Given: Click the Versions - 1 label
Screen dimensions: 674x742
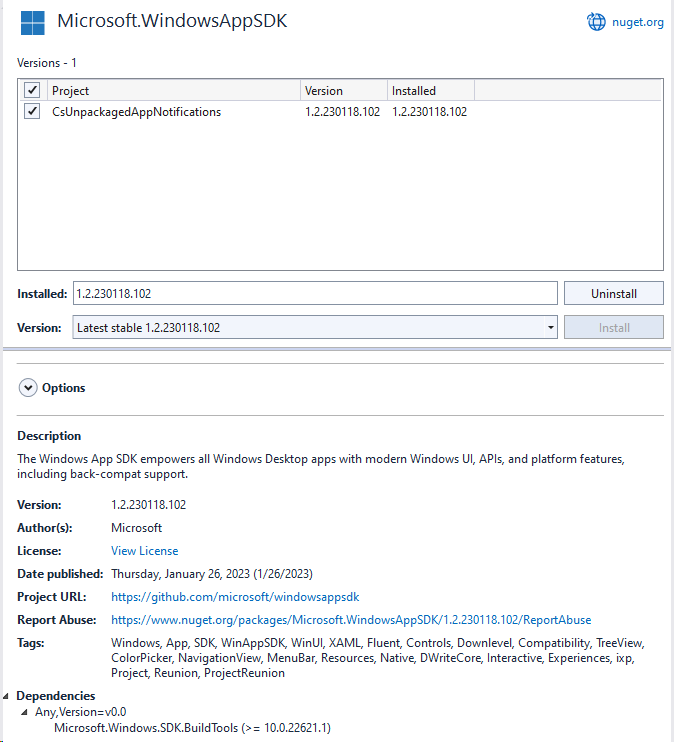Looking at the screenshot, I should [x=46, y=63].
